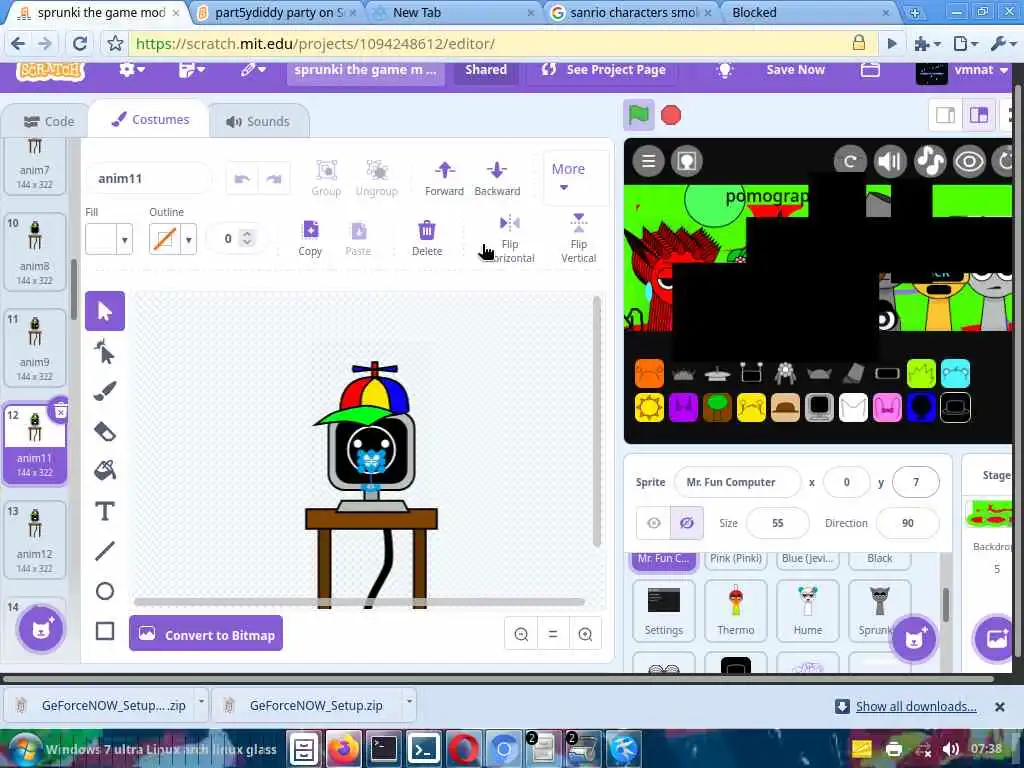
Task: Switch to the Code tab
Action: click(48, 121)
